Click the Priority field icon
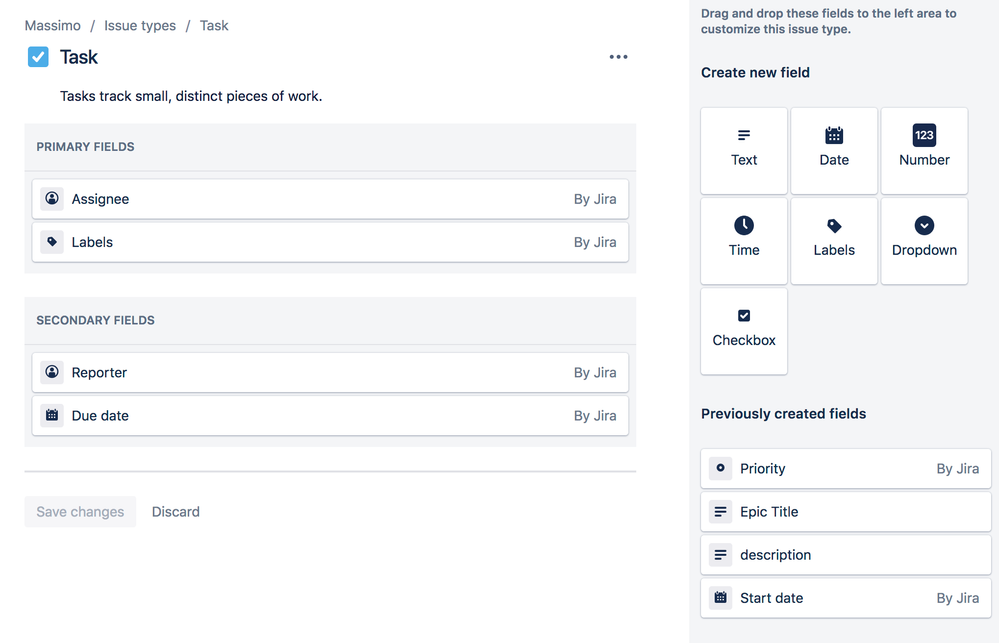This screenshot has width=999, height=643. click(719, 468)
